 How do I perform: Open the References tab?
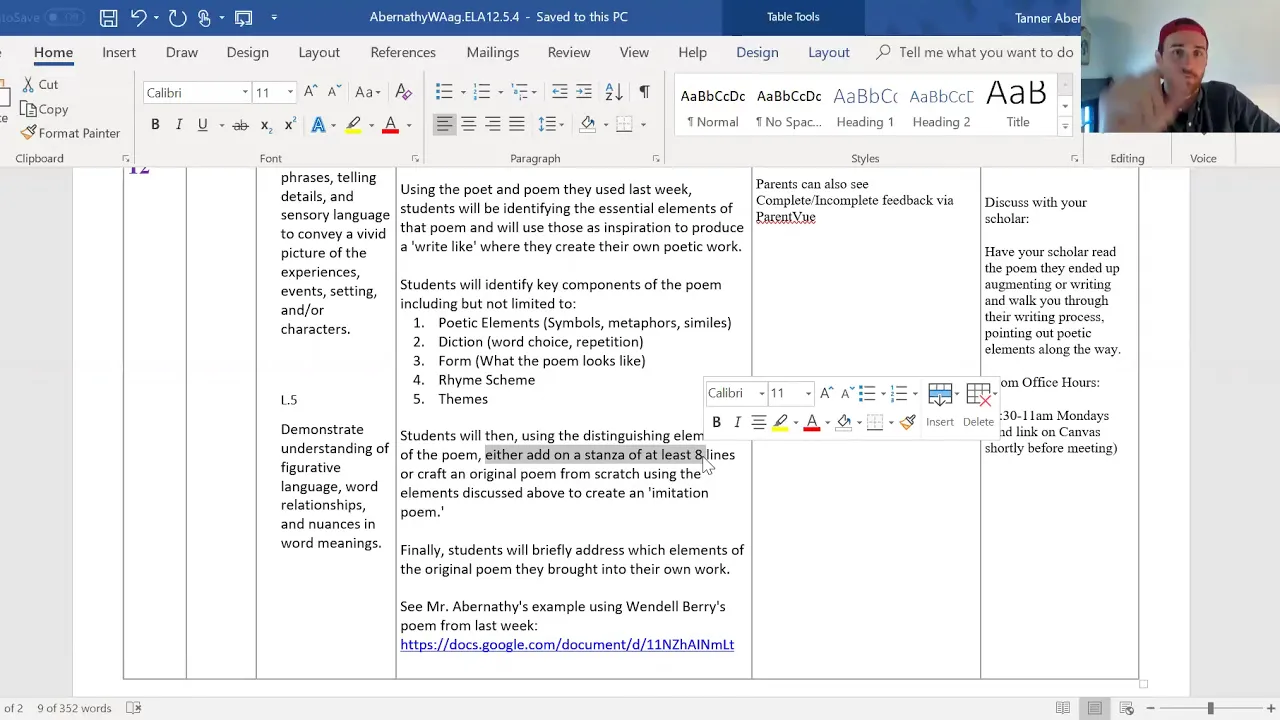click(403, 52)
